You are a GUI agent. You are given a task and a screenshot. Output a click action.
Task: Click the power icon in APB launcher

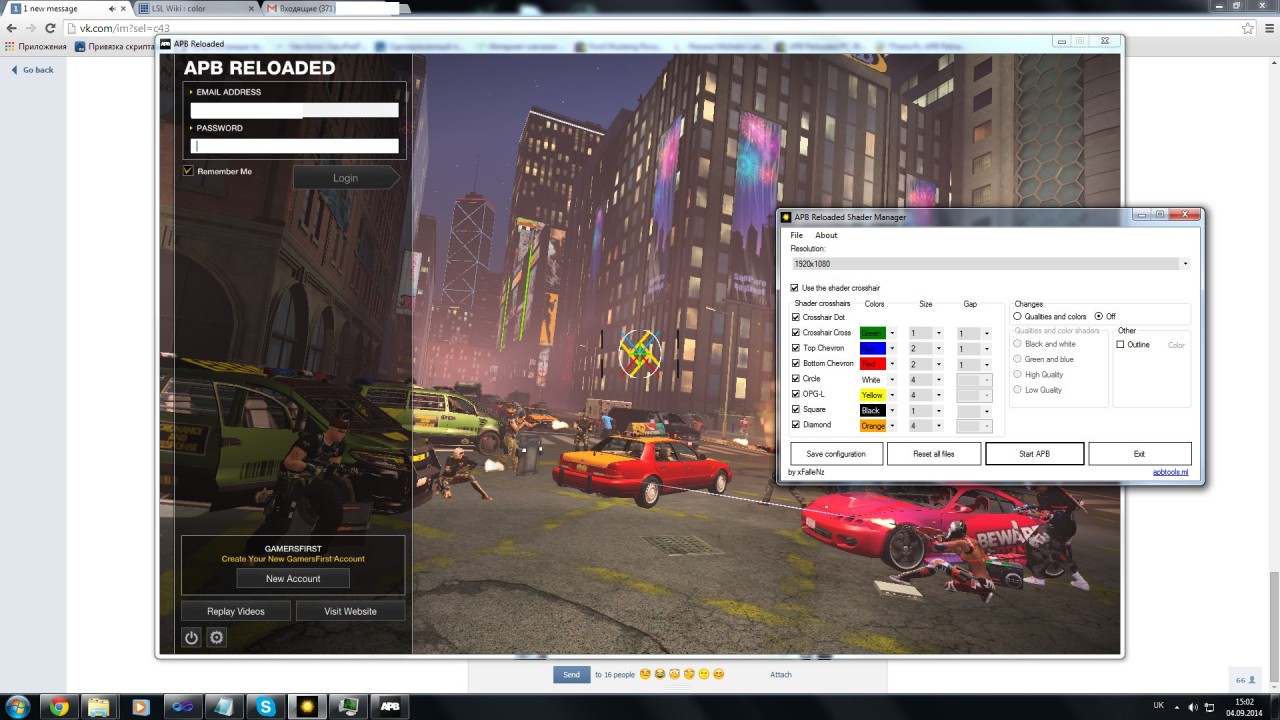pos(191,637)
